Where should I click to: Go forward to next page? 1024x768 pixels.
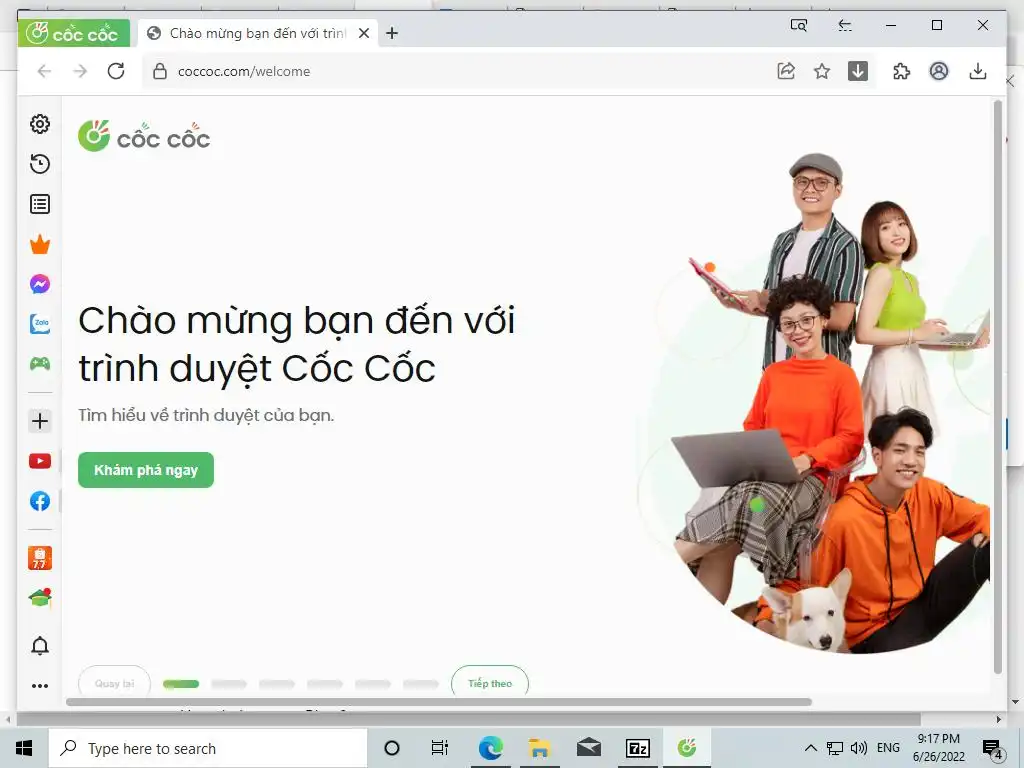80,71
